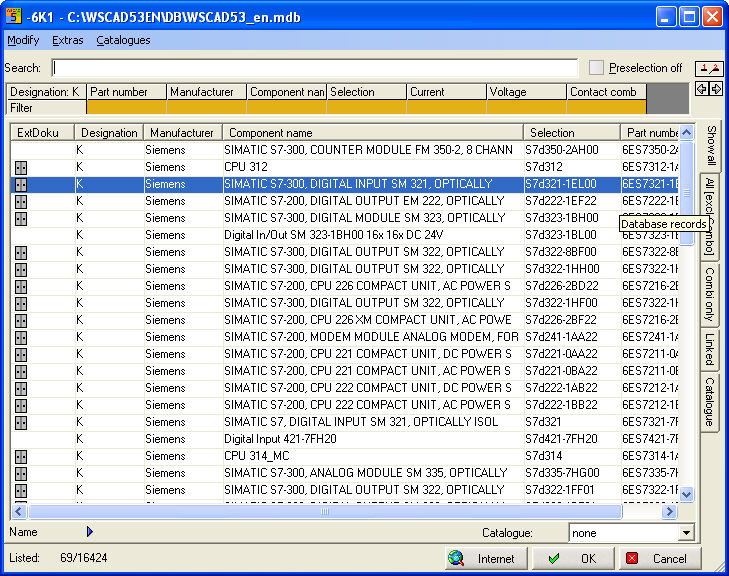This screenshot has height=576, width=729.
Task: Click the Contact comb filter field
Action: point(606,107)
